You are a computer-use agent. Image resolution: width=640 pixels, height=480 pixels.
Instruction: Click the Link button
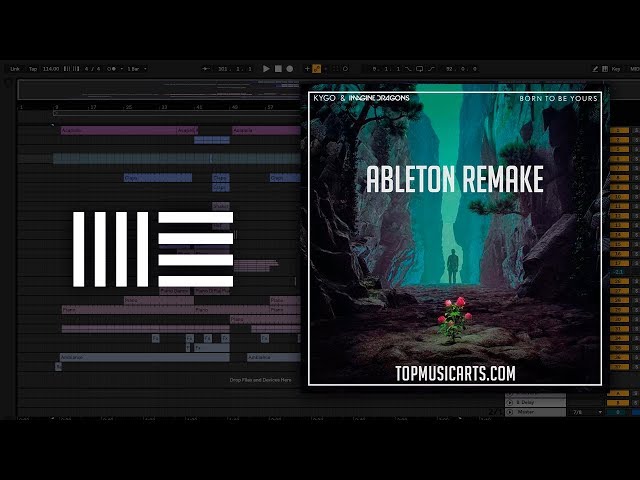pyautogui.click(x=15, y=69)
